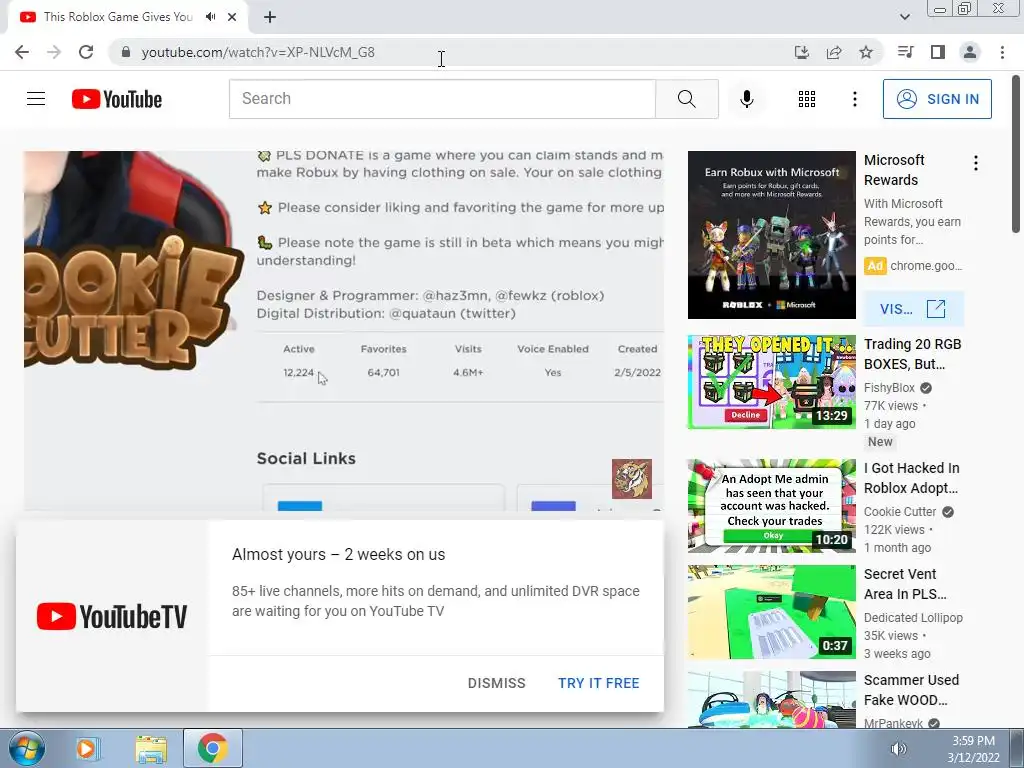This screenshot has width=1024, height=768.
Task: Click the Microsoft Rewards ad thumbnail
Action: tap(771, 235)
